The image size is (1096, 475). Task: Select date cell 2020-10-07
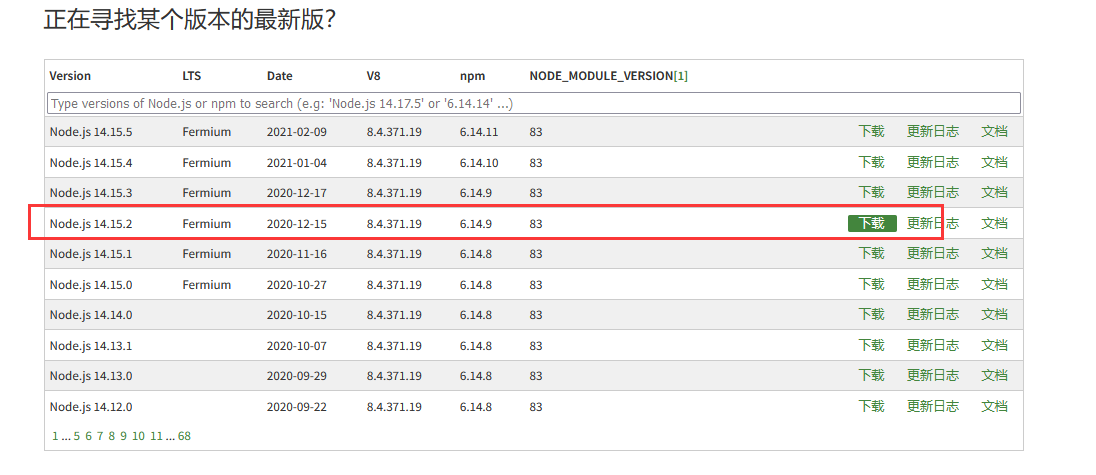click(x=296, y=346)
